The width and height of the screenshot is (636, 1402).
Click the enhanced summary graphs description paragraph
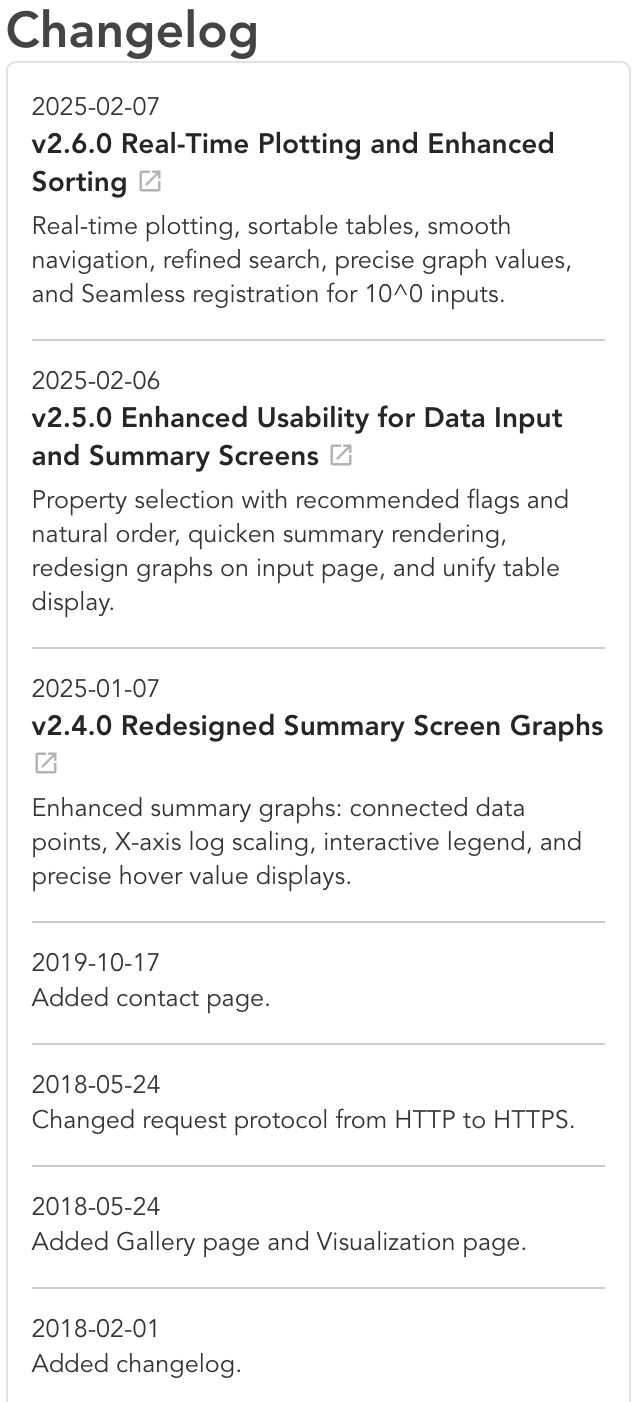coord(307,842)
